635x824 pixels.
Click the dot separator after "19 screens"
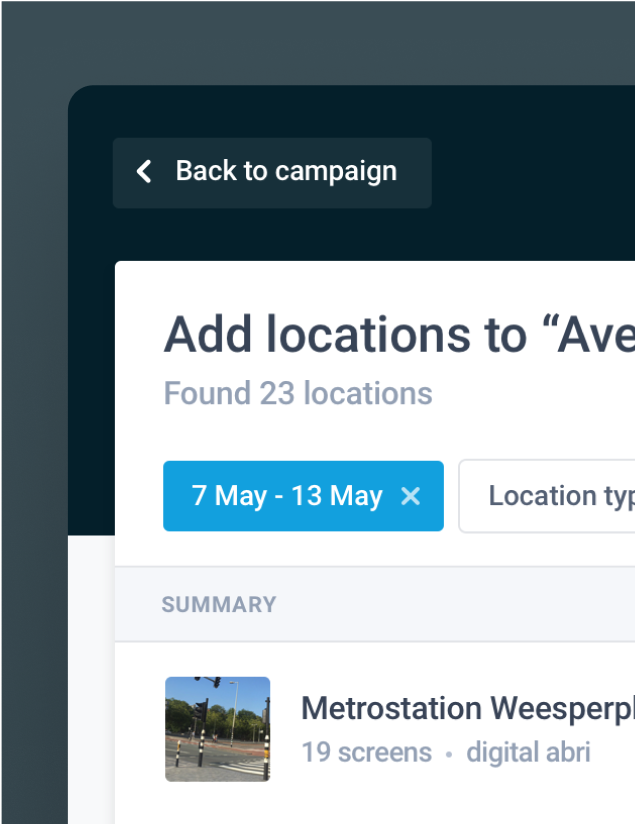coord(449,753)
